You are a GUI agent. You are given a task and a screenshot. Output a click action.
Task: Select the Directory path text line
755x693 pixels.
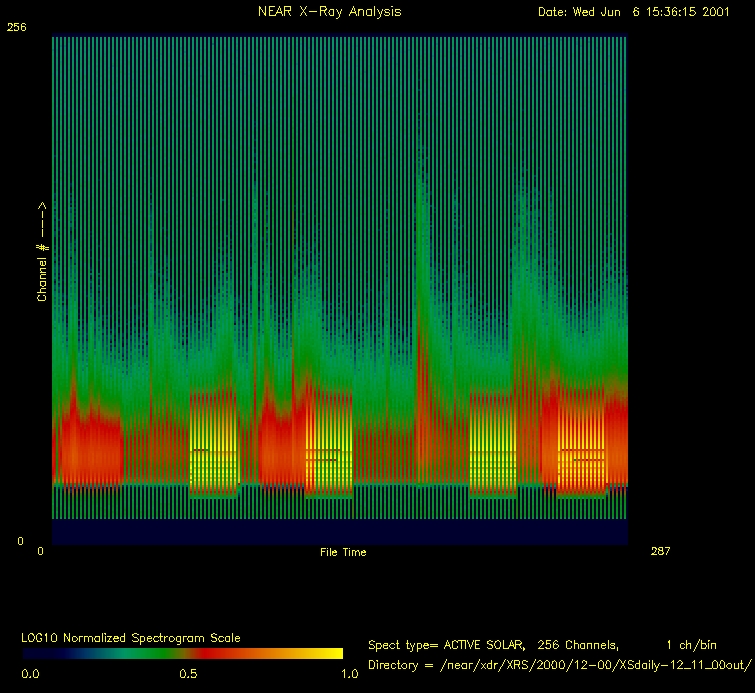point(559,664)
